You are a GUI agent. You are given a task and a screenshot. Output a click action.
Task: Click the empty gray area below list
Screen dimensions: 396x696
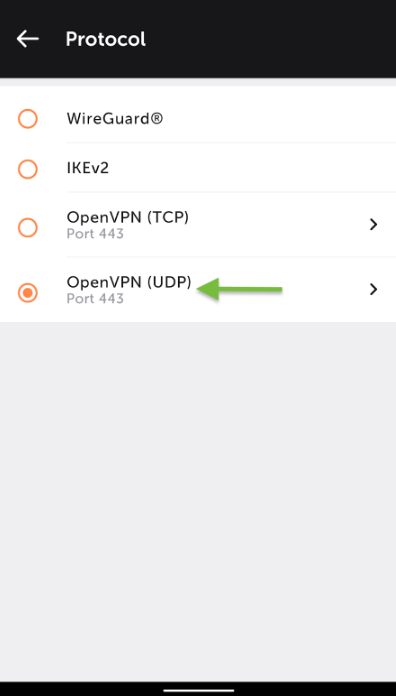(x=198, y=502)
